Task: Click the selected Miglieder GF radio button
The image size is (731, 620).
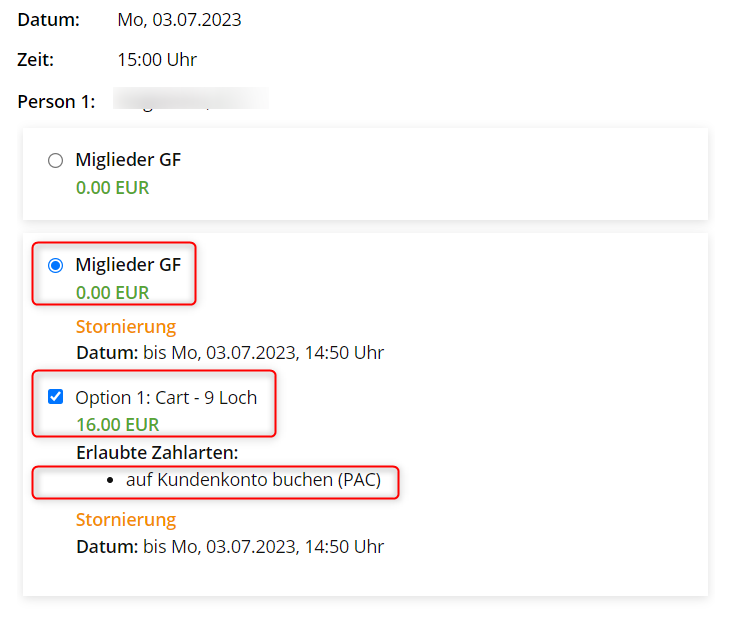Action: [x=55, y=265]
